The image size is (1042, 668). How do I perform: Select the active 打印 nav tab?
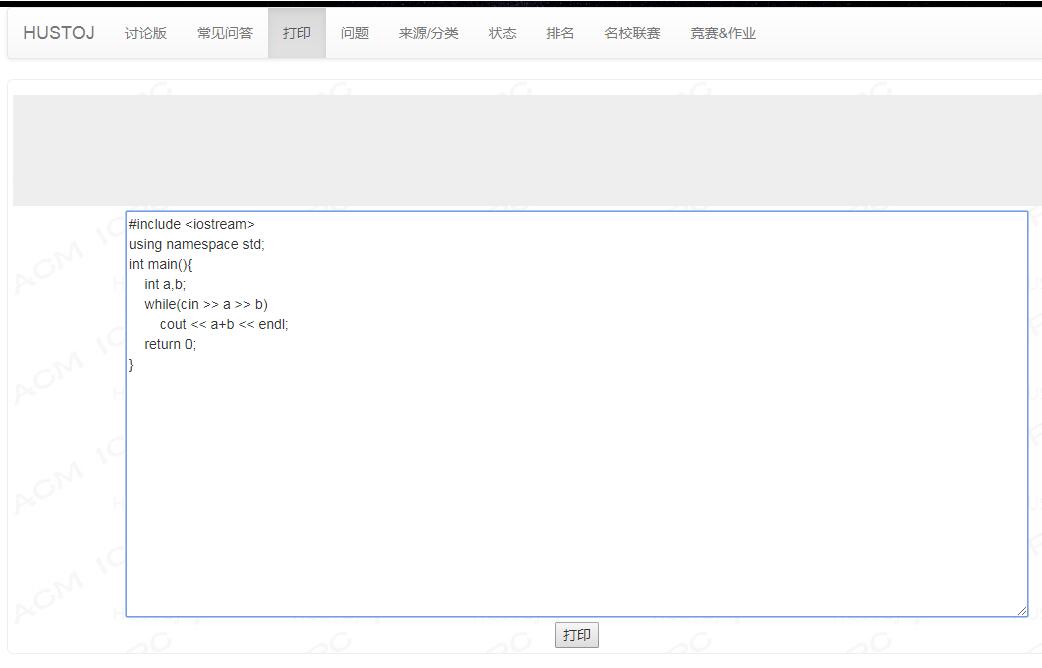[296, 33]
